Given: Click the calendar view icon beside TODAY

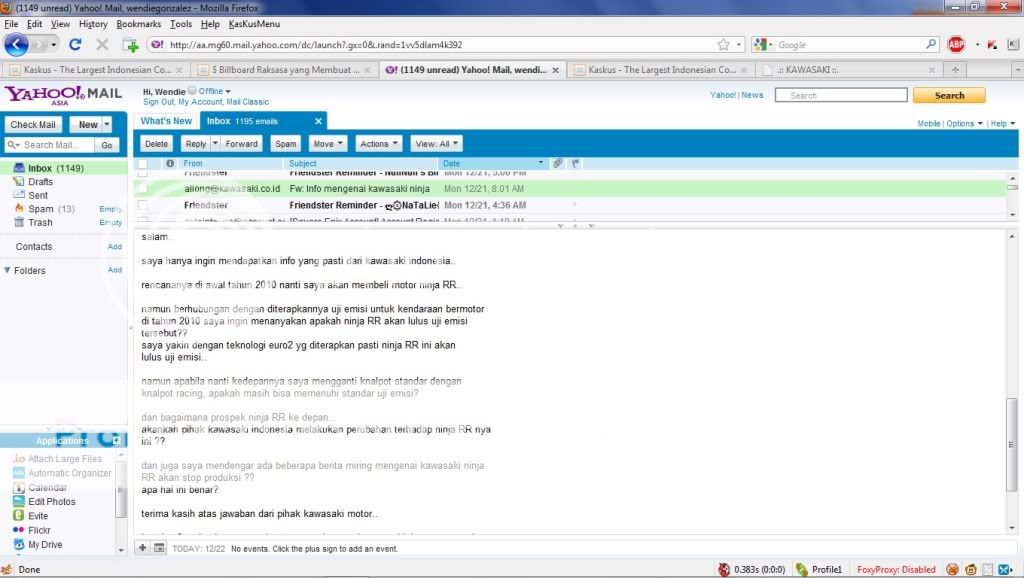Looking at the screenshot, I should pos(159,548).
